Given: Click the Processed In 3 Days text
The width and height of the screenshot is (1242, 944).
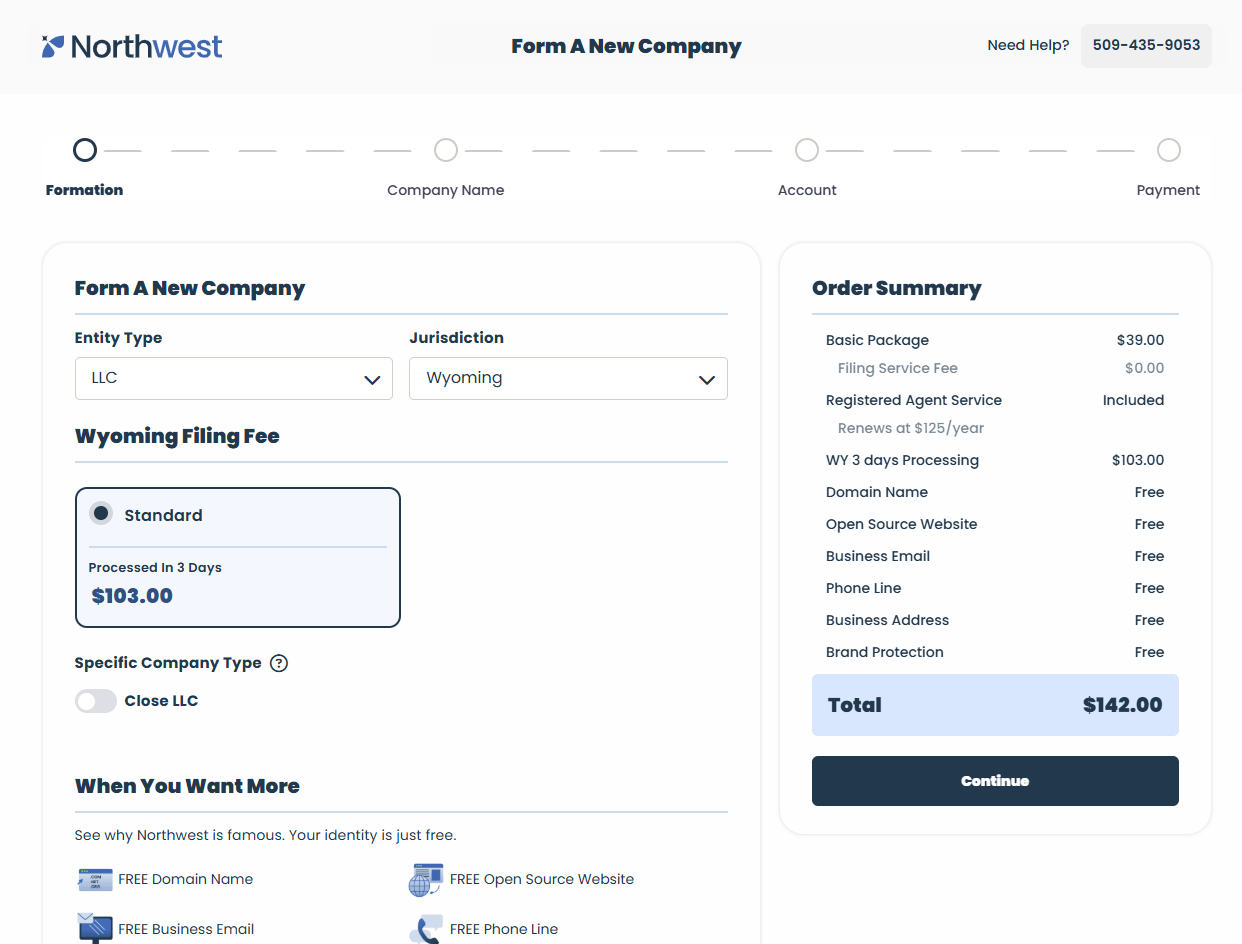Looking at the screenshot, I should (x=155, y=568).
